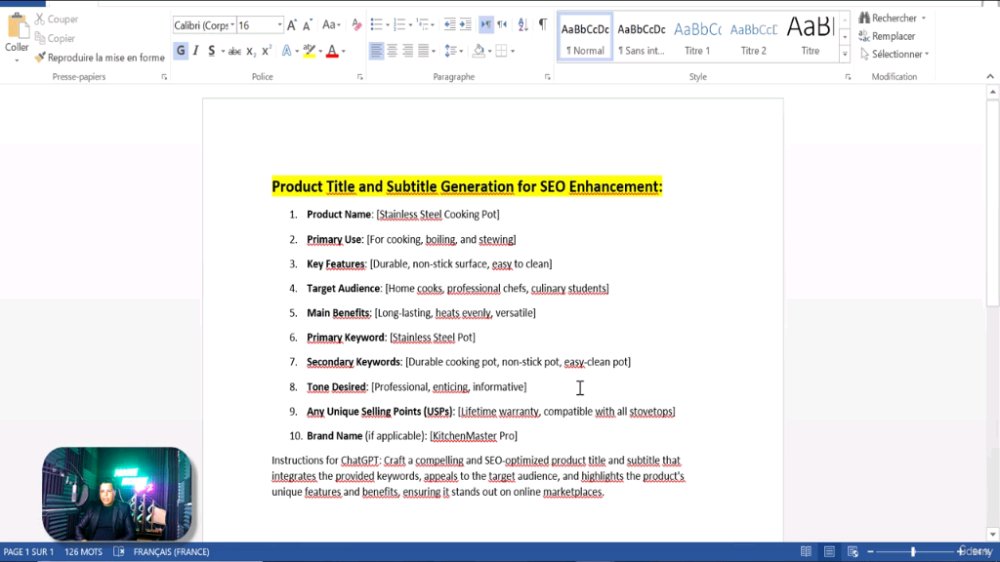Click the FRANÇAIS (FRANCE) language indicator
Viewport: 1000px width, 562px height.
point(171,552)
